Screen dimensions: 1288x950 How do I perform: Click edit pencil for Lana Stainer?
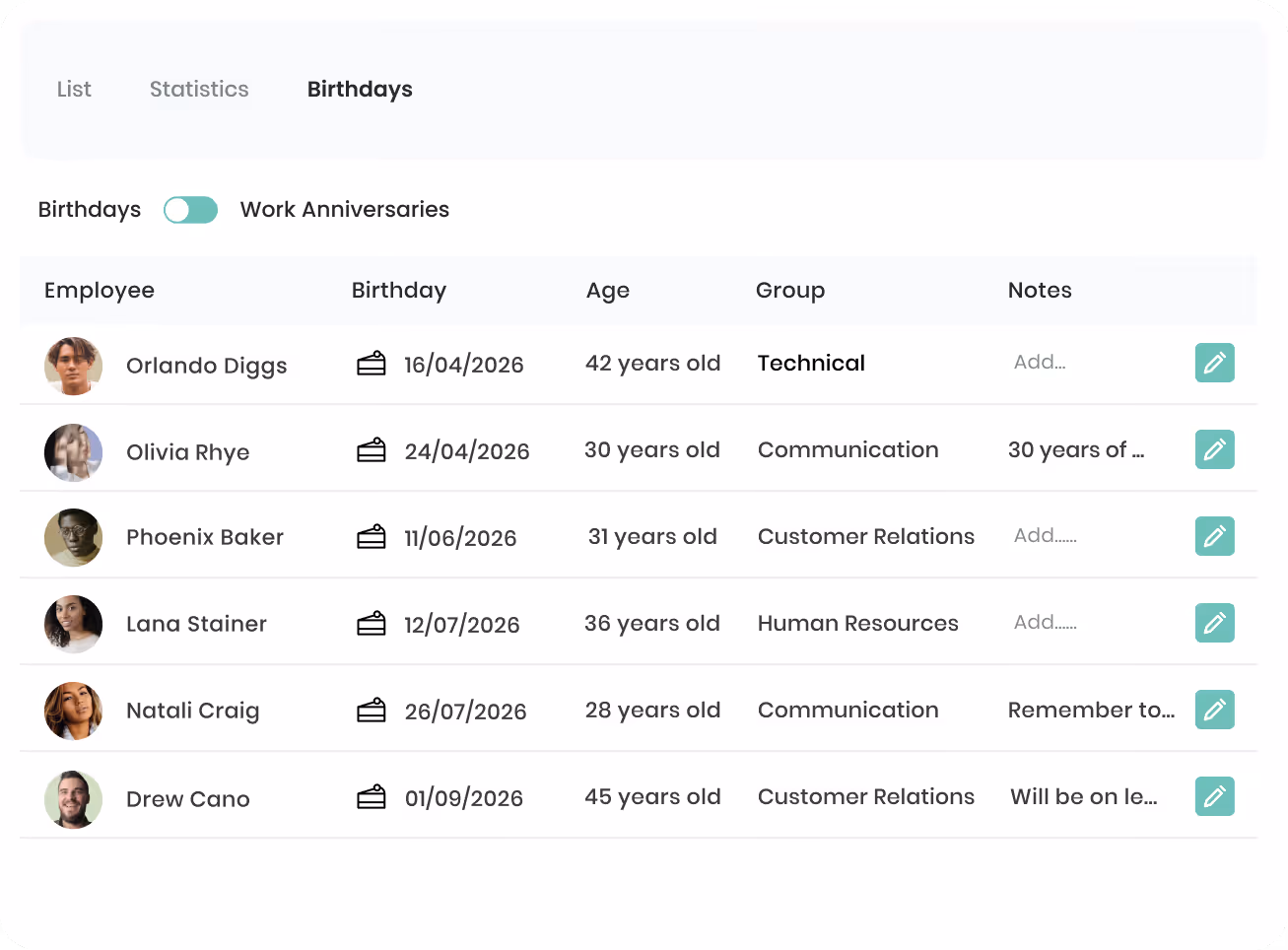pos(1214,623)
